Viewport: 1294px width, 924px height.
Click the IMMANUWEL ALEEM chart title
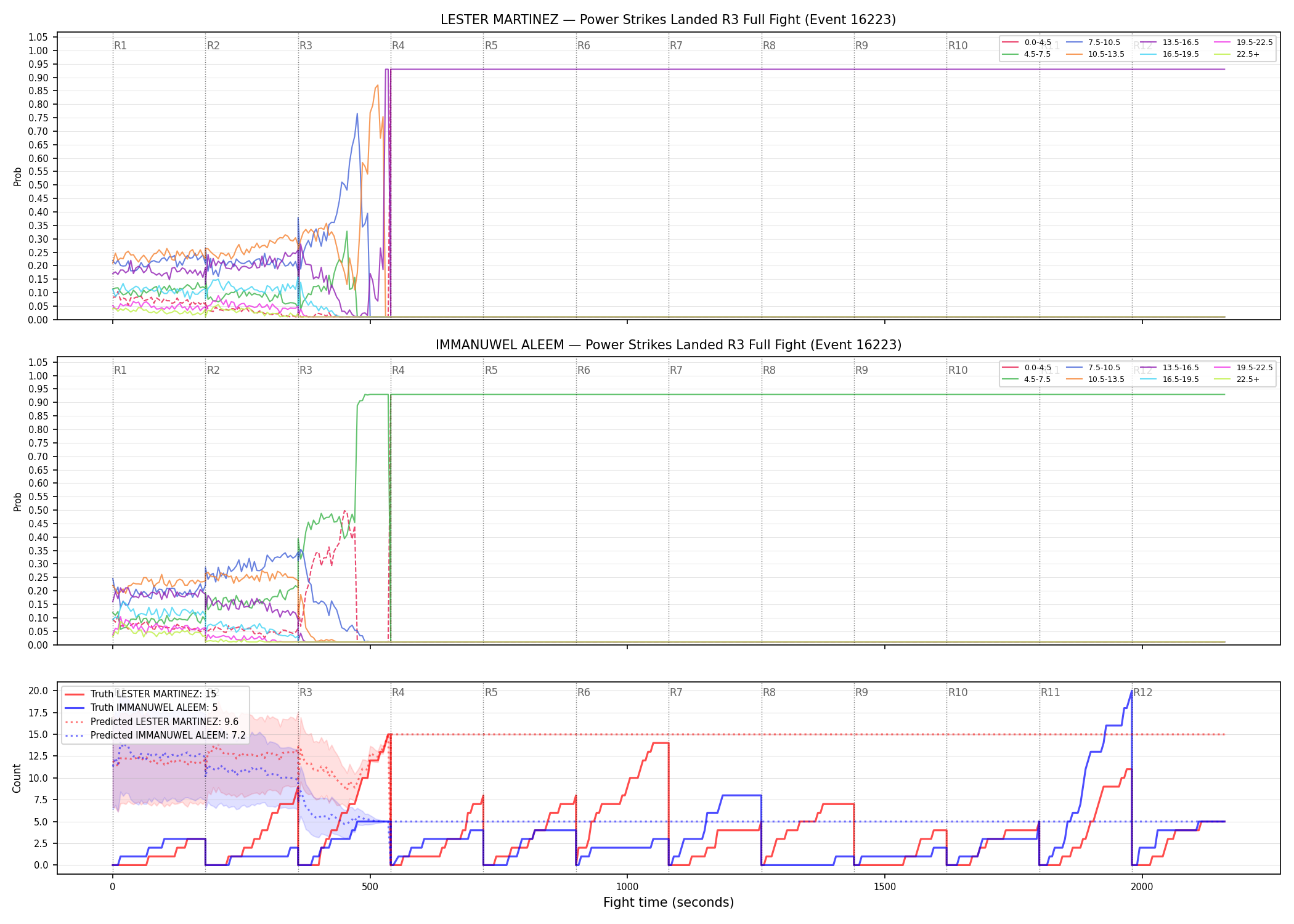coord(668,345)
